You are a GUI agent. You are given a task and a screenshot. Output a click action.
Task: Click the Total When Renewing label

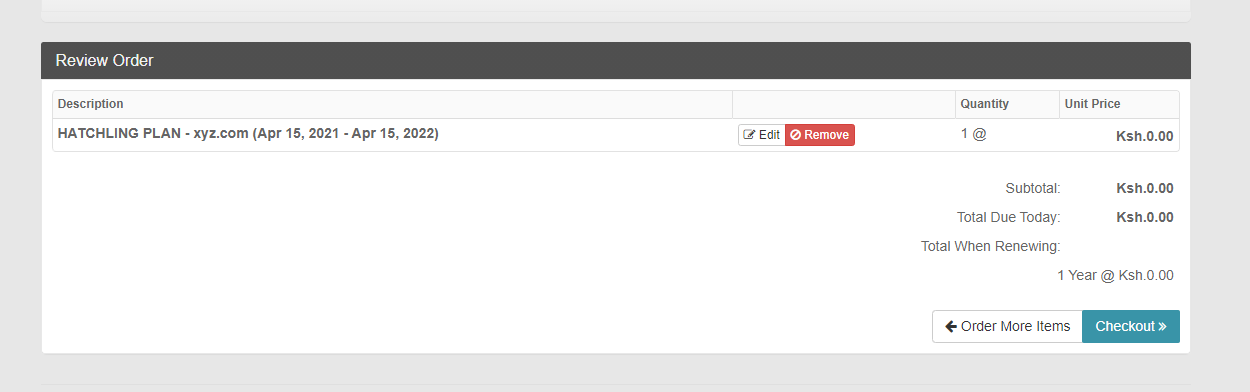point(991,246)
